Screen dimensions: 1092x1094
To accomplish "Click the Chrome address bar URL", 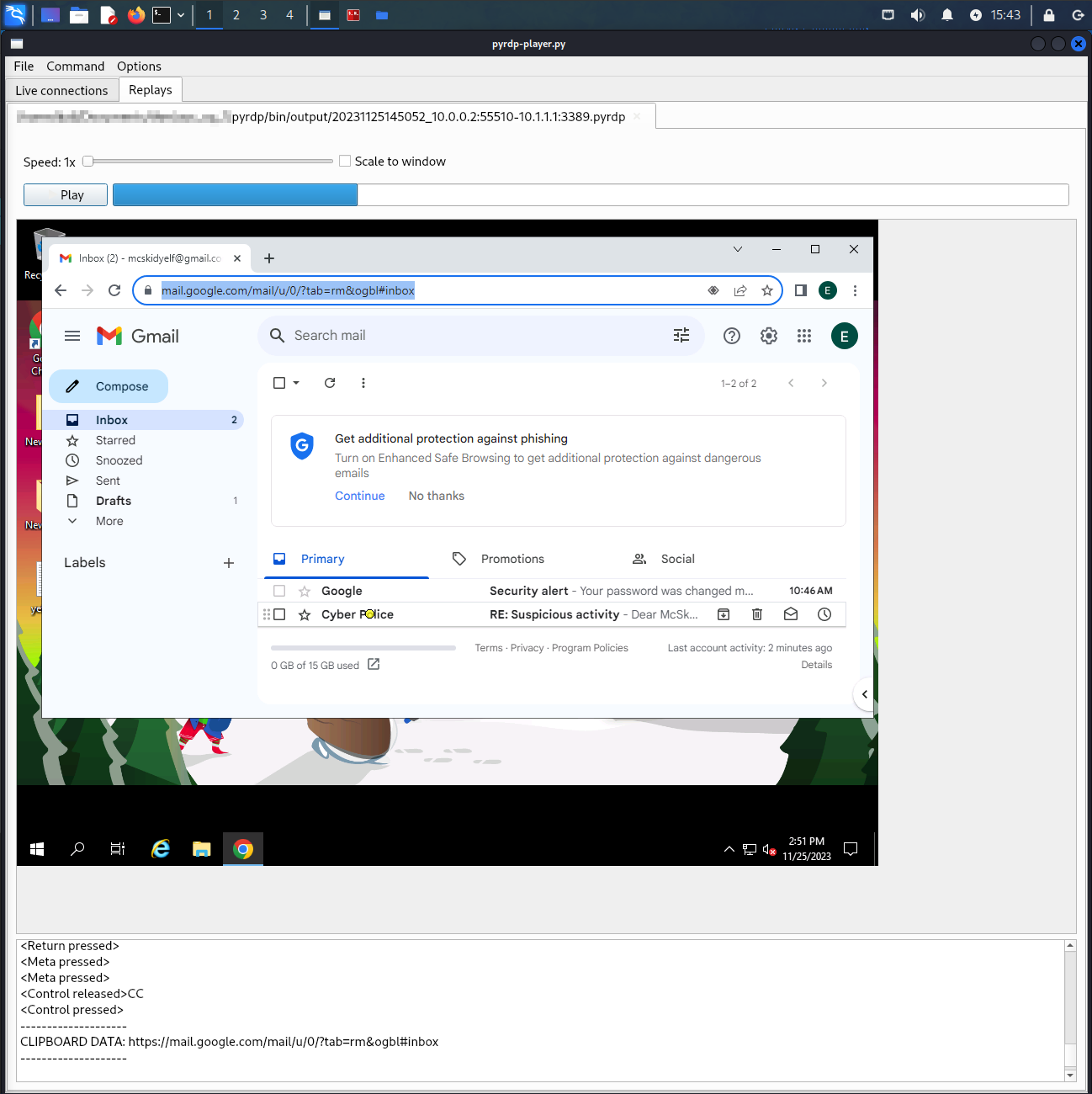I will click(288, 290).
